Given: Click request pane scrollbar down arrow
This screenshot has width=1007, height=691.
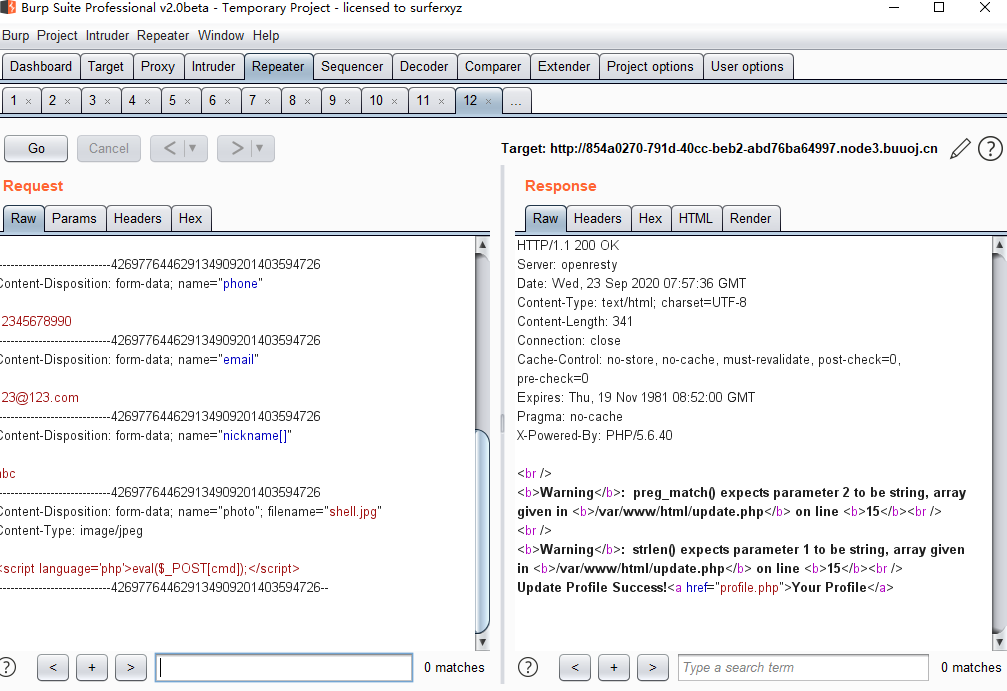Looking at the screenshot, I should pyautogui.click(x=482, y=642).
